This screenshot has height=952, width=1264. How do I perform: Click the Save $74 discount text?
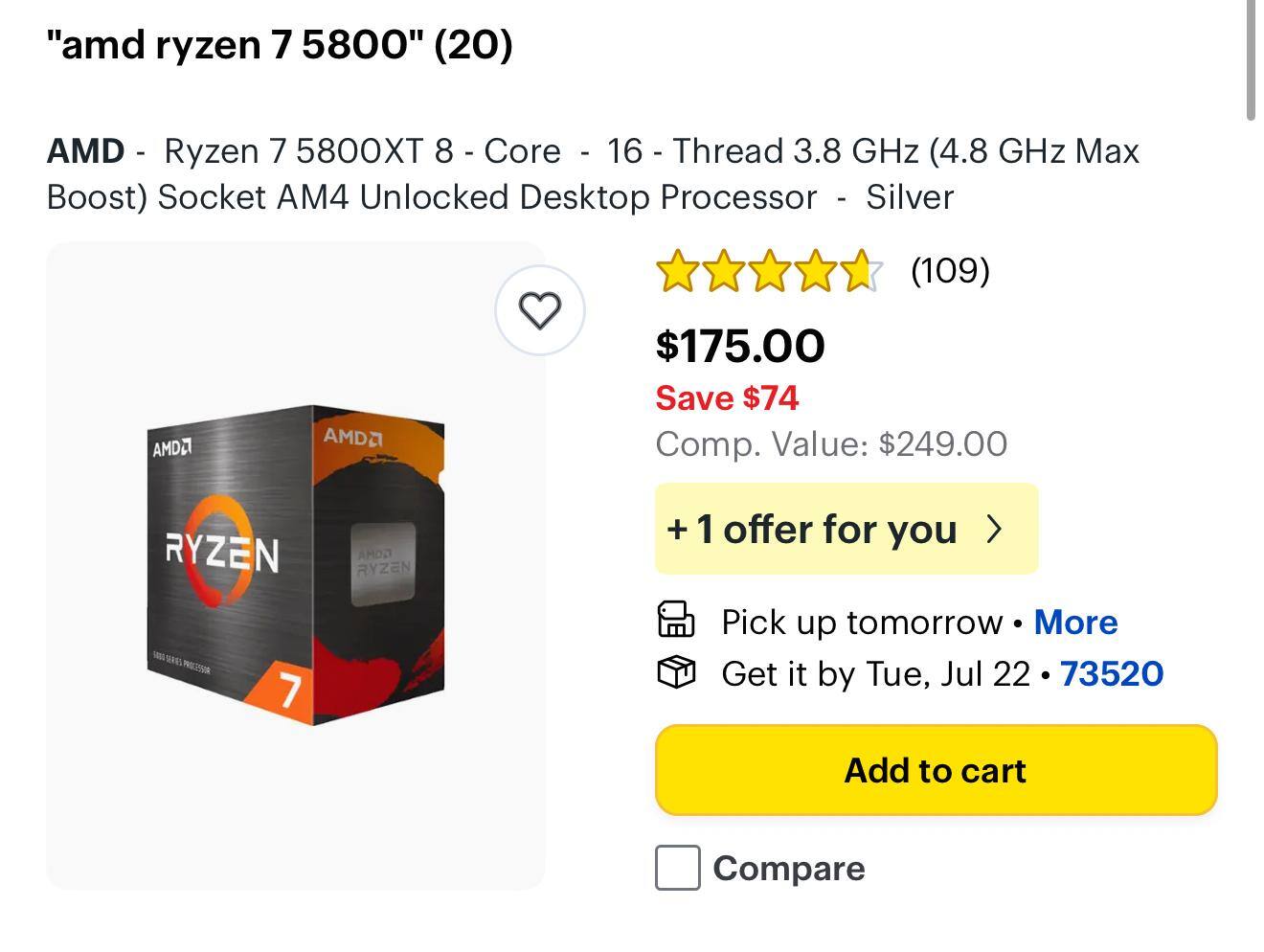pos(727,397)
